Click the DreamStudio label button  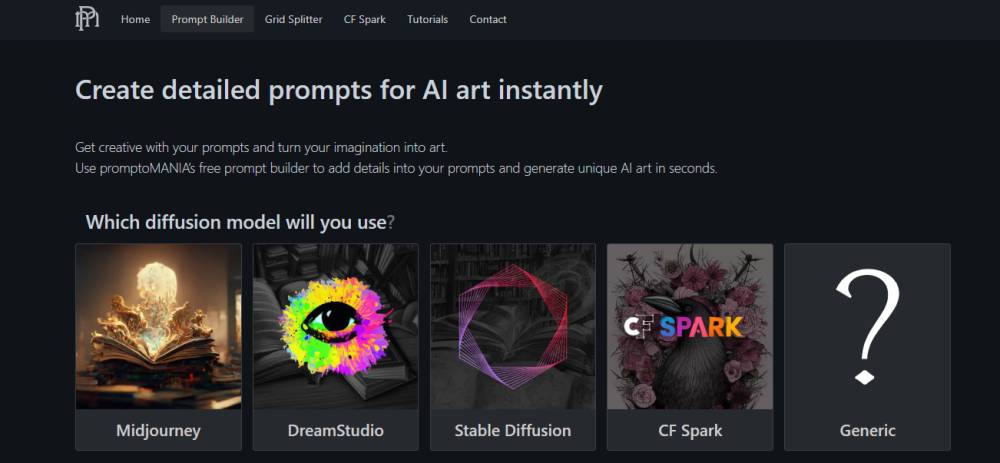point(335,430)
